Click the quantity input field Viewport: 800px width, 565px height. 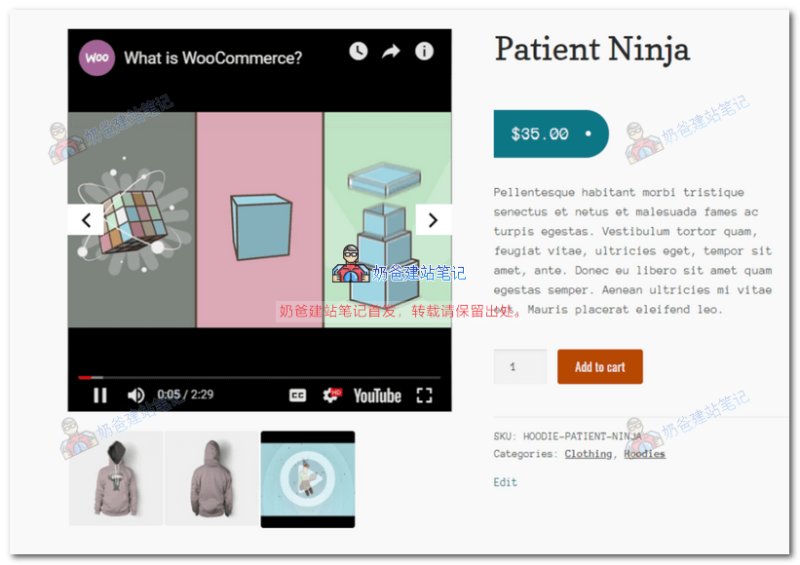(x=520, y=366)
